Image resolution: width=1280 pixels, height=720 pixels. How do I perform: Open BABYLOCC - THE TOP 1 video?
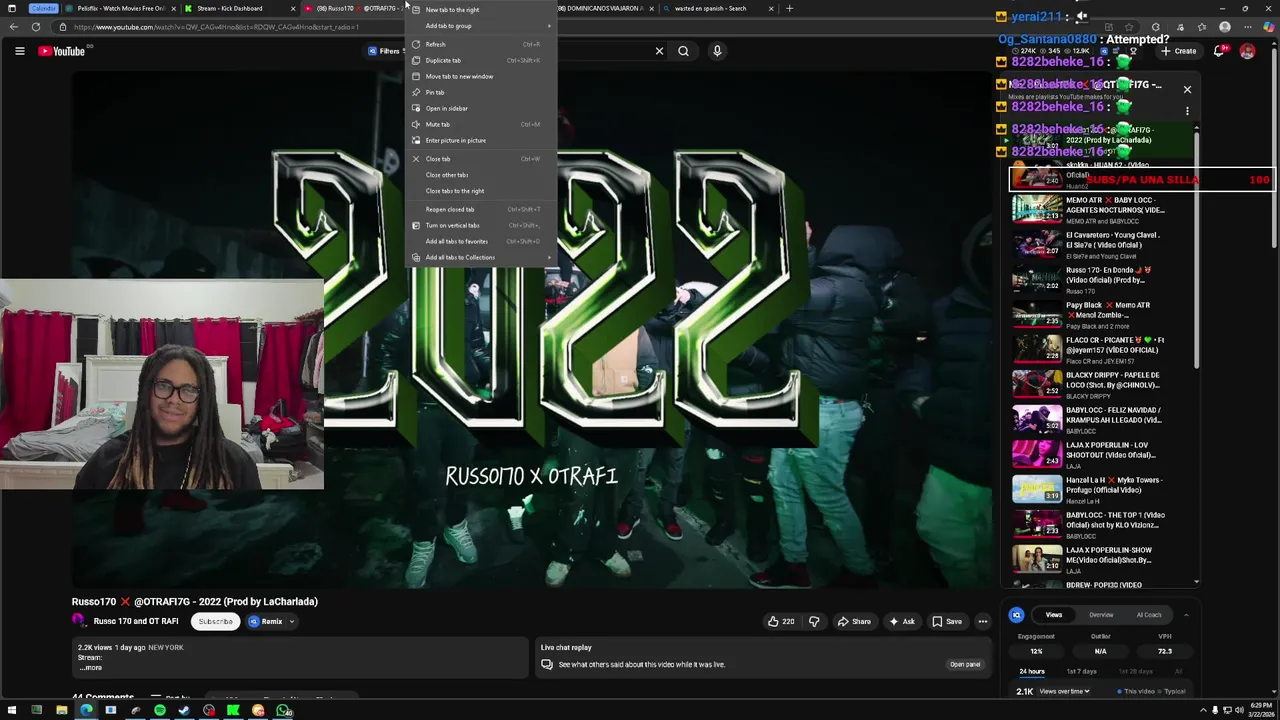(x=1100, y=525)
